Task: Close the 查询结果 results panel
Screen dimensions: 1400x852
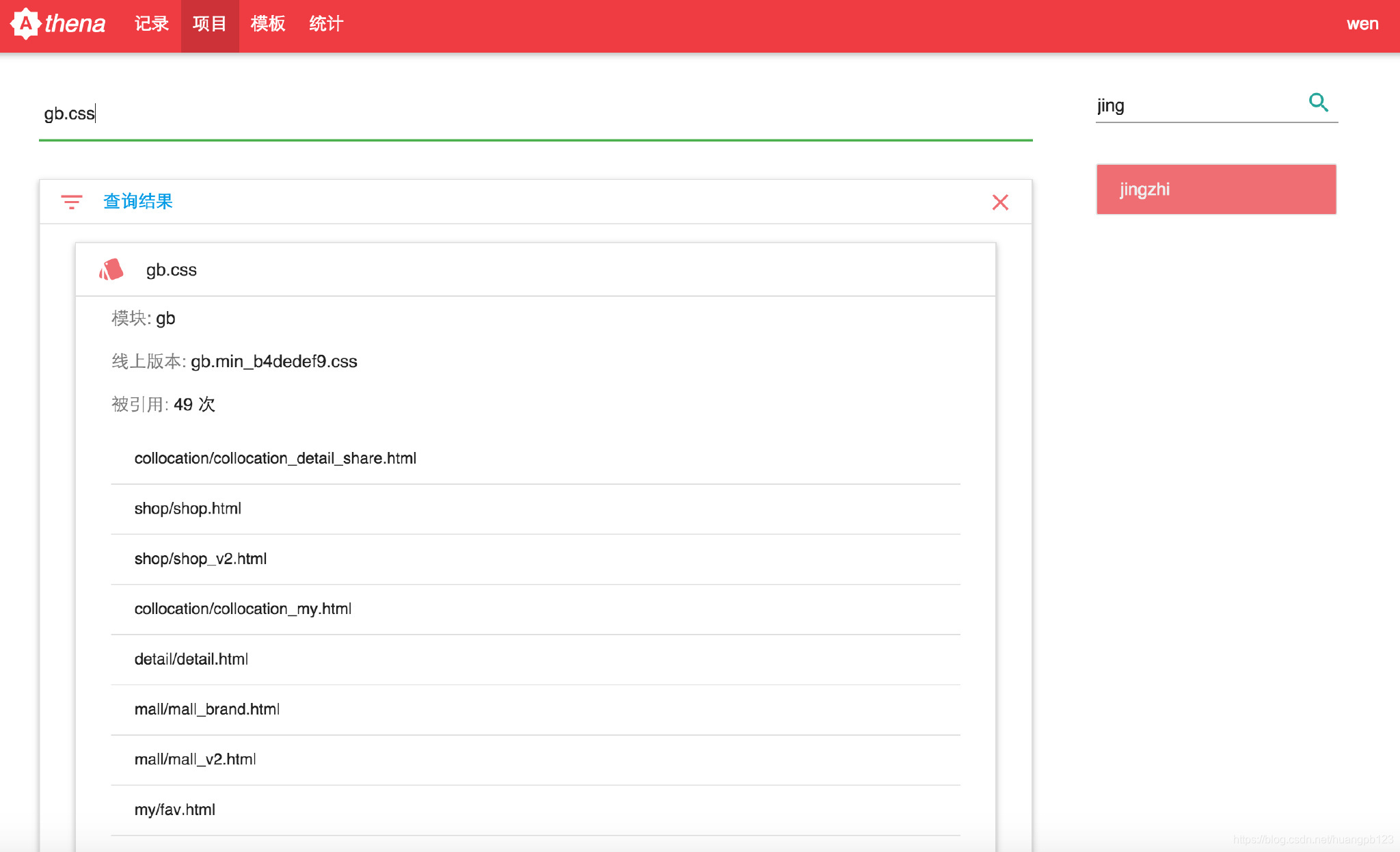Action: click(1000, 202)
